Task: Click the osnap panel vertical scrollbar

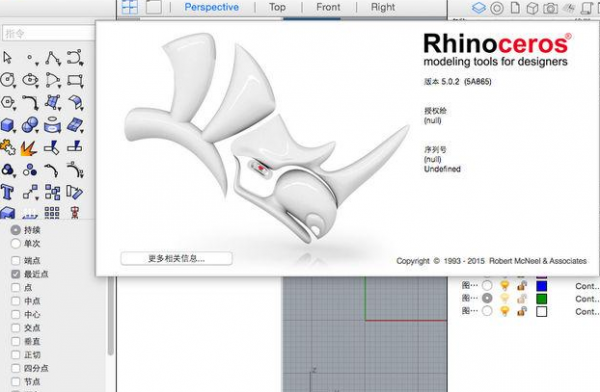Action: point(111,316)
